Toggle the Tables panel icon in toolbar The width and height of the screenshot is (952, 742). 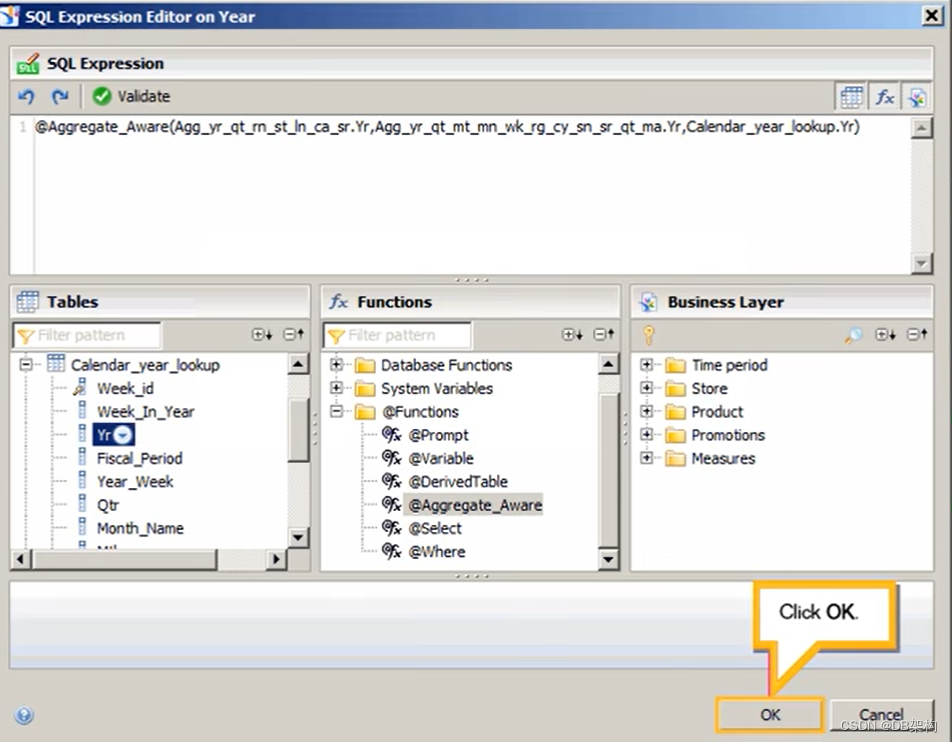pyautogui.click(x=851, y=97)
